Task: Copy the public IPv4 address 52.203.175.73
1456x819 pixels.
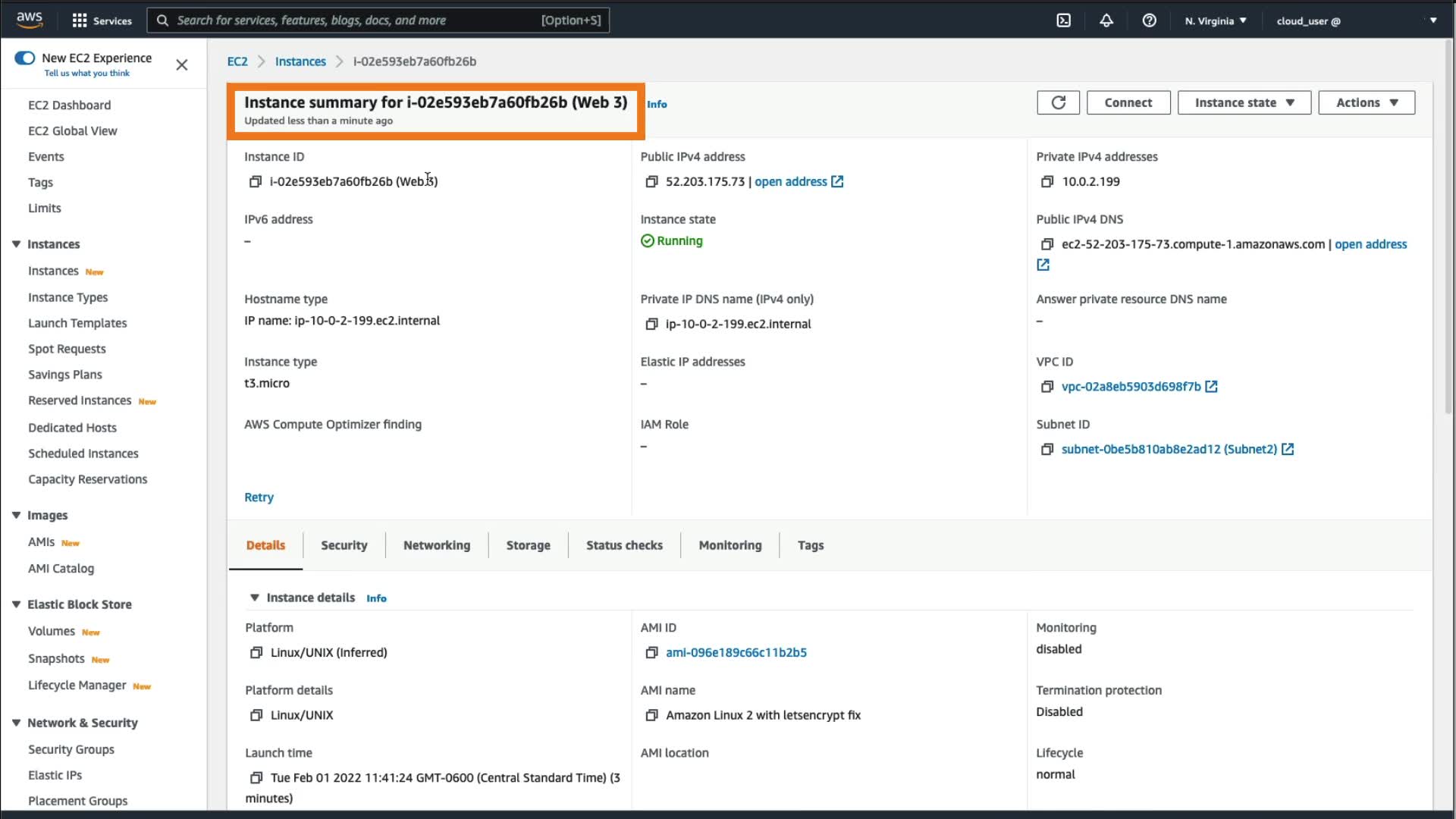Action: coord(651,182)
